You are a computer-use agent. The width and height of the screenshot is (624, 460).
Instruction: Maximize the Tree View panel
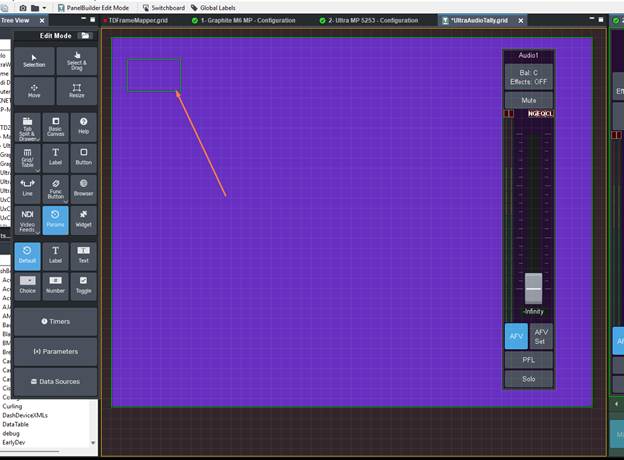click(x=93, y=19)
